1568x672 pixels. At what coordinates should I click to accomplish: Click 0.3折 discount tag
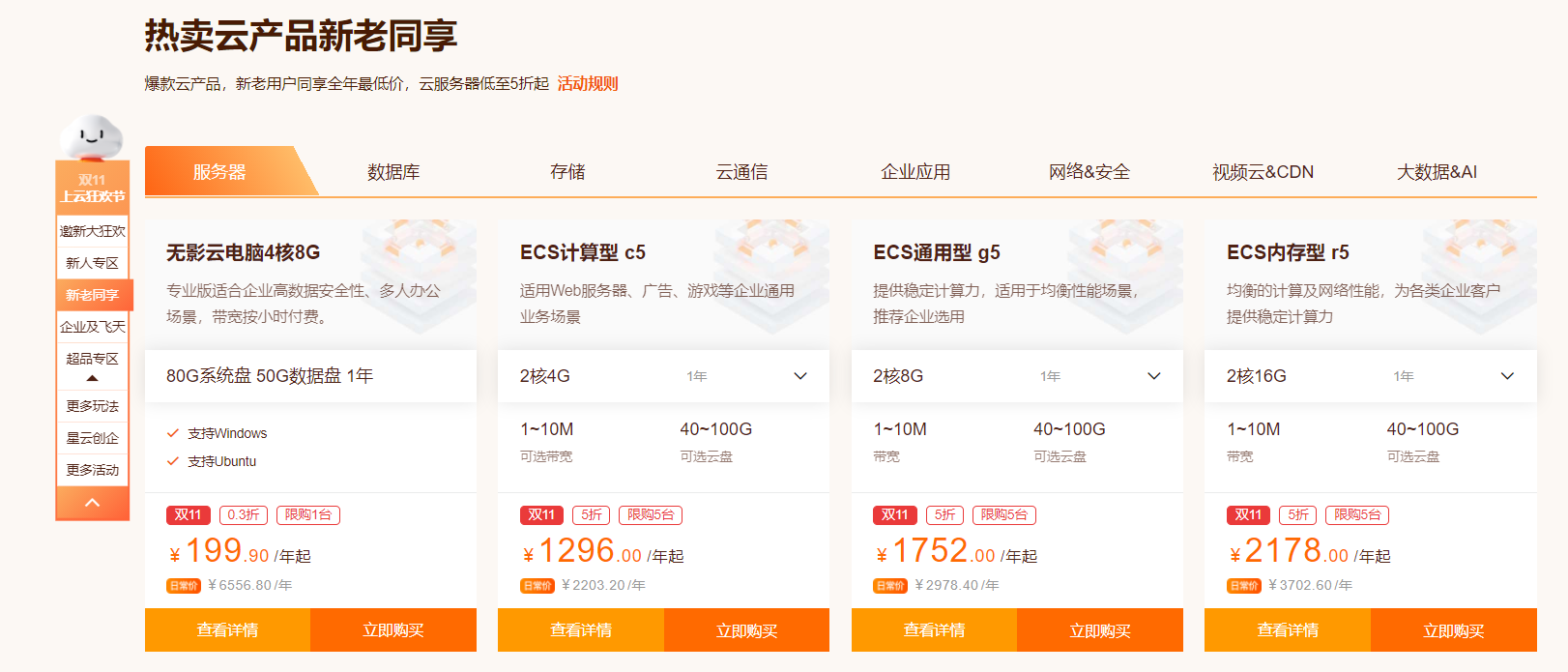point(244,515)
